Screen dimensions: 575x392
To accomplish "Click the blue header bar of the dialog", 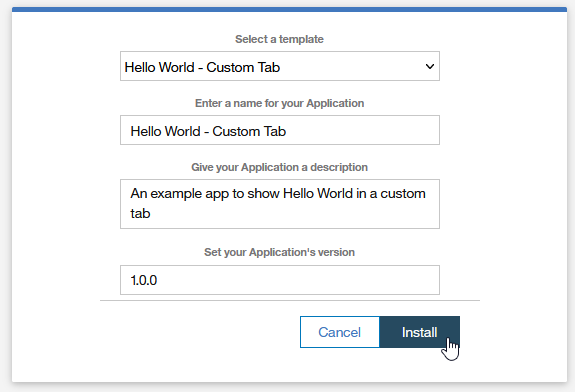I will (x=289, y=9).
